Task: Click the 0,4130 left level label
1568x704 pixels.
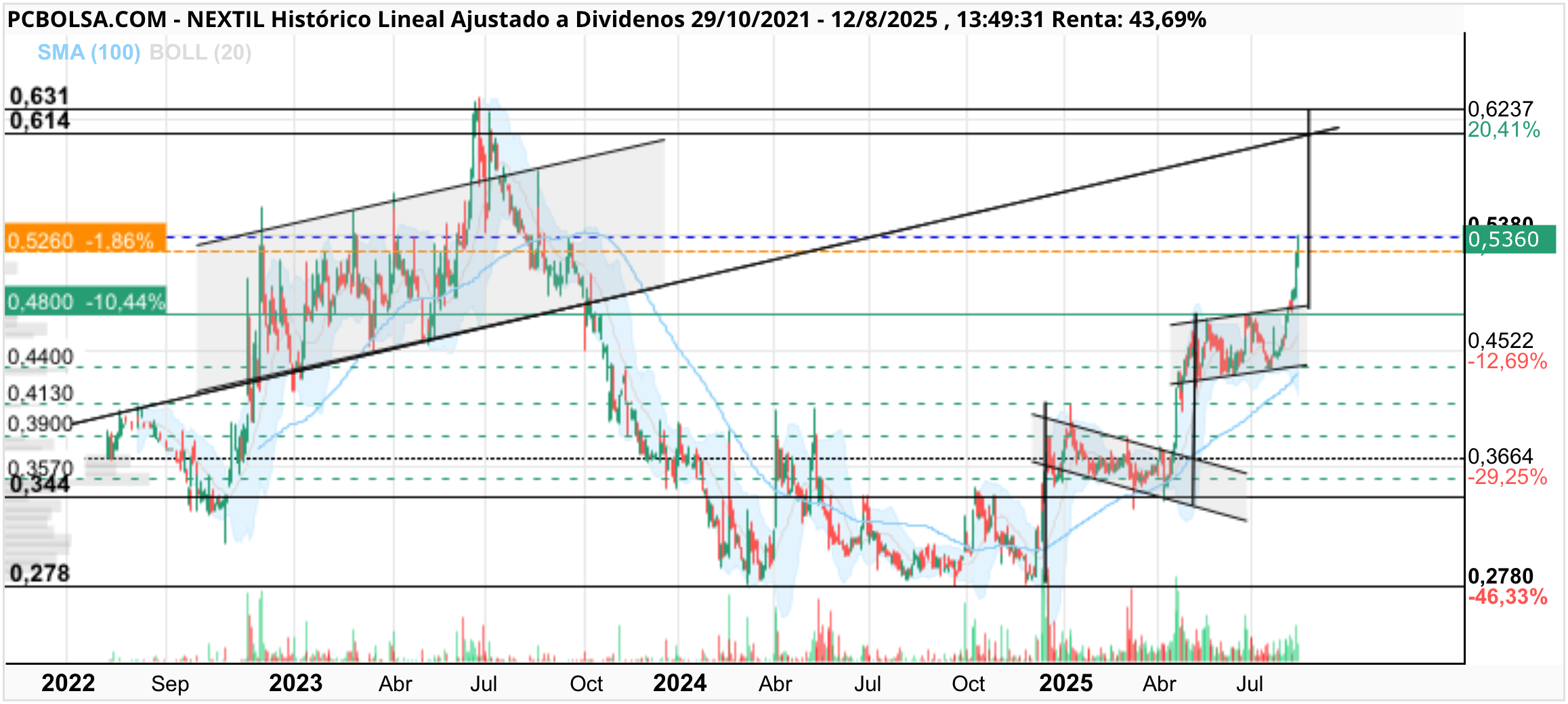Action: (40, 393)
